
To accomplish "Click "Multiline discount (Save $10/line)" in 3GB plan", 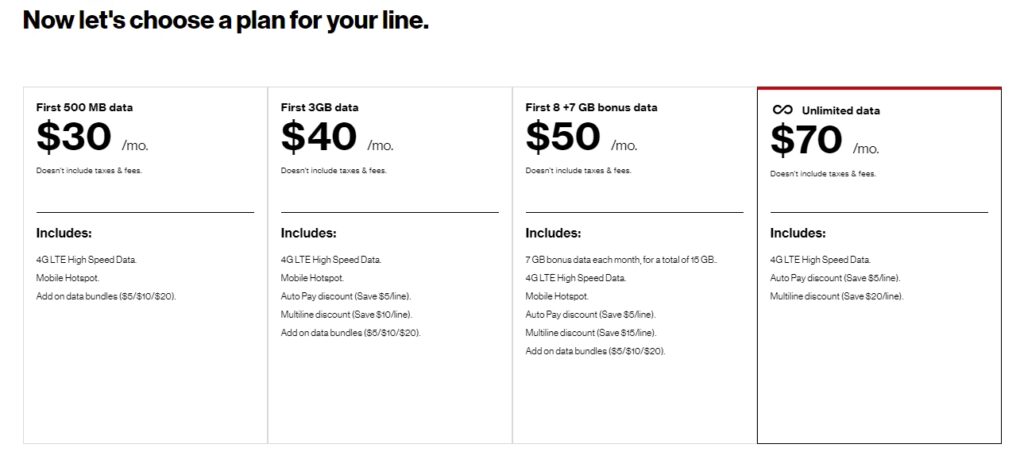I will coord(347,314).
